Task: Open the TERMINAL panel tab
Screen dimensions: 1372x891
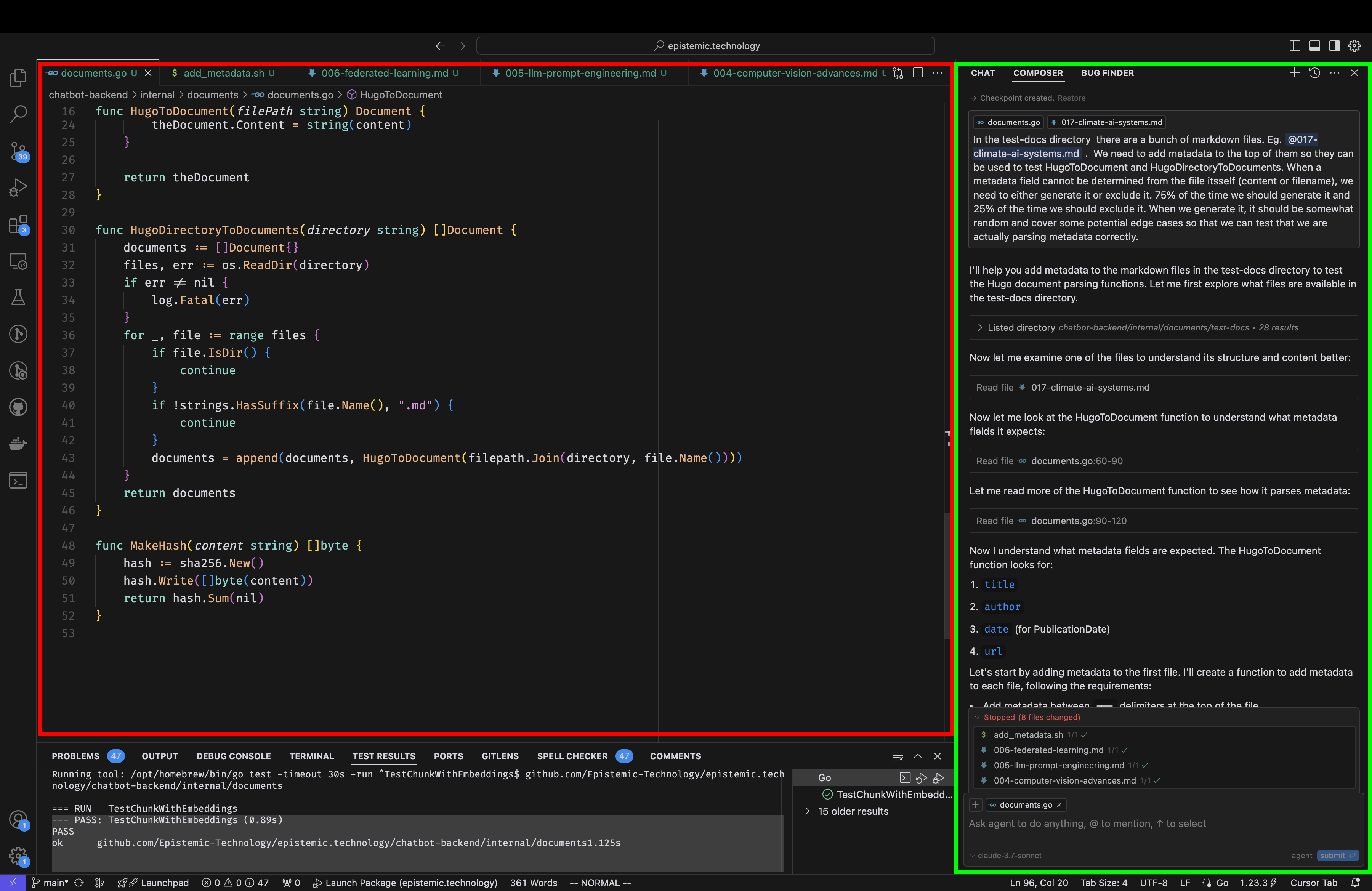Action: click(x=311, y=756)
